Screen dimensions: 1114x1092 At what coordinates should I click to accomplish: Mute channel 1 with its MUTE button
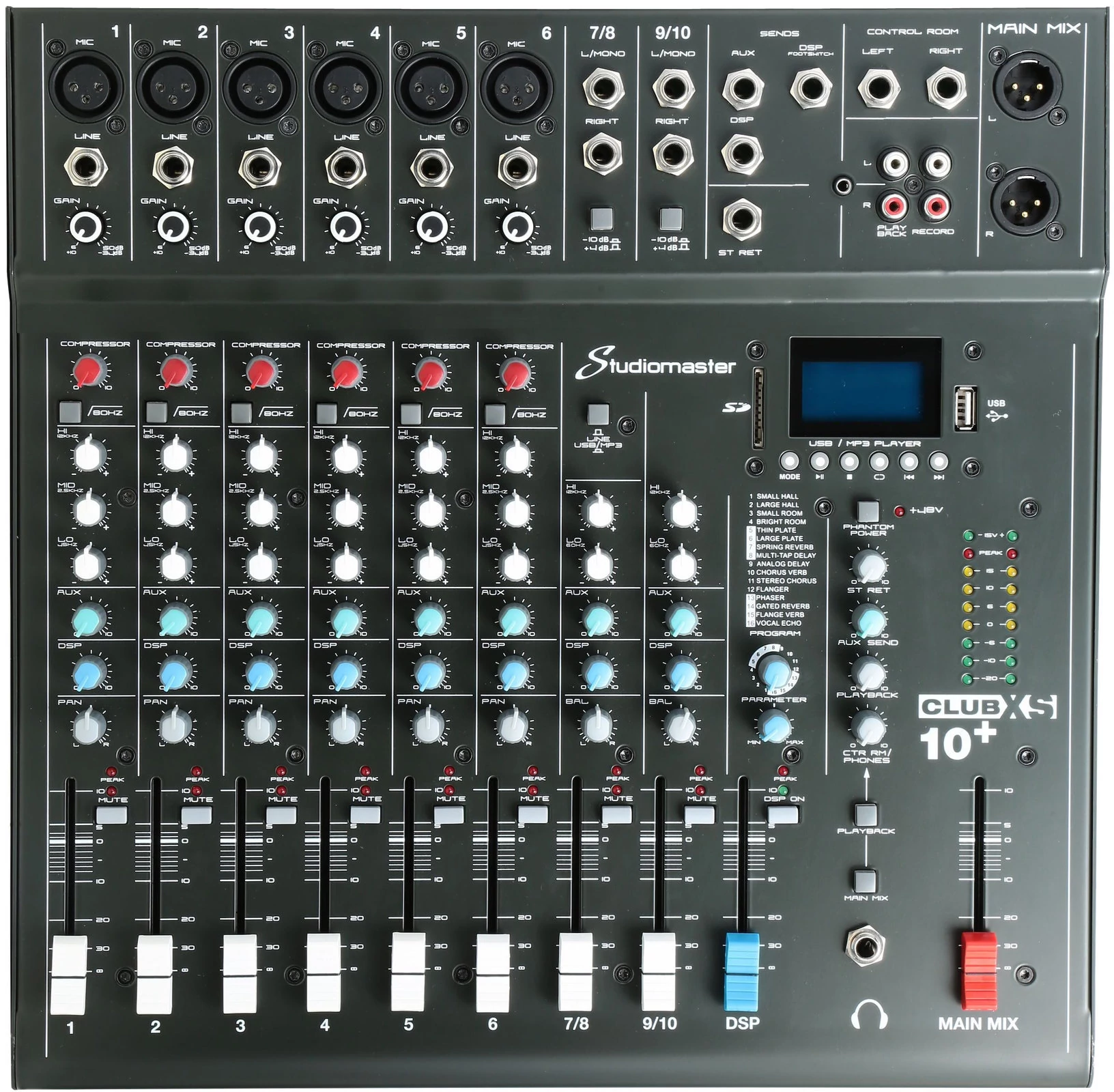pos(111,815)
